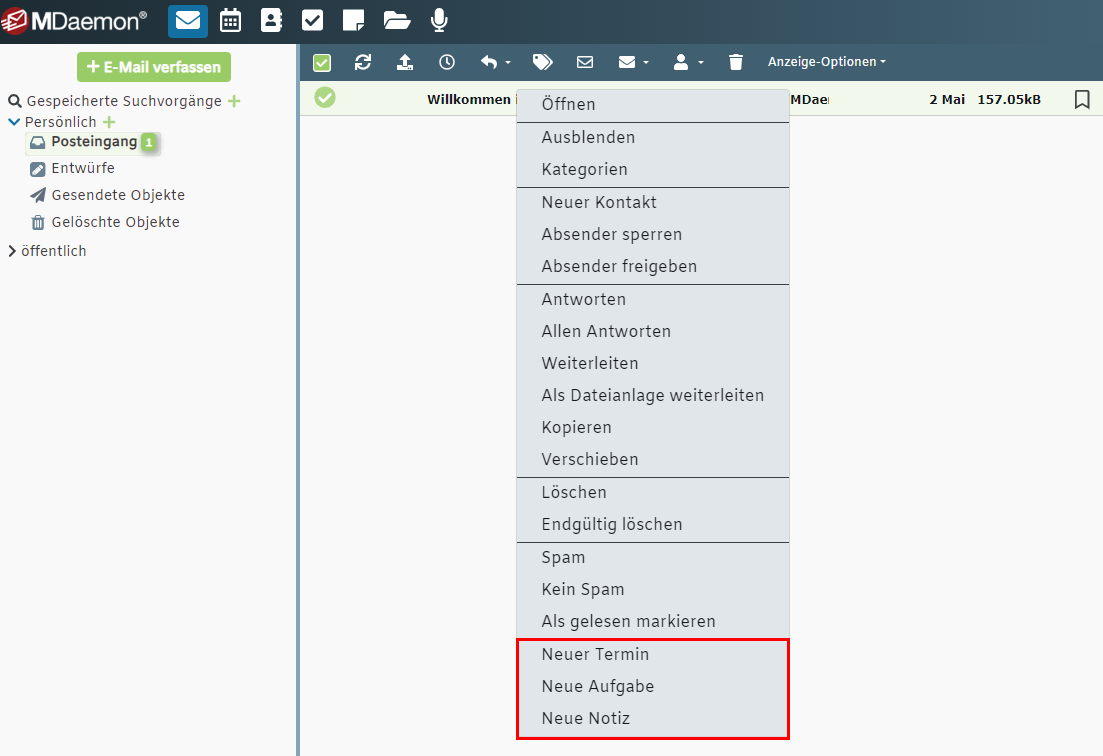The width and height of the screenshot is (1103, 756).
Task: Open the Documents folder icon
Action: click(x=397, y=20)
